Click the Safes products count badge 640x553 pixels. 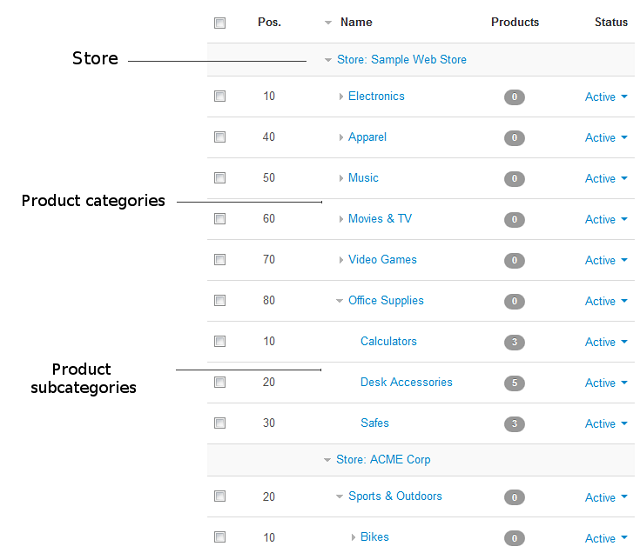click(x=514, y=424)
